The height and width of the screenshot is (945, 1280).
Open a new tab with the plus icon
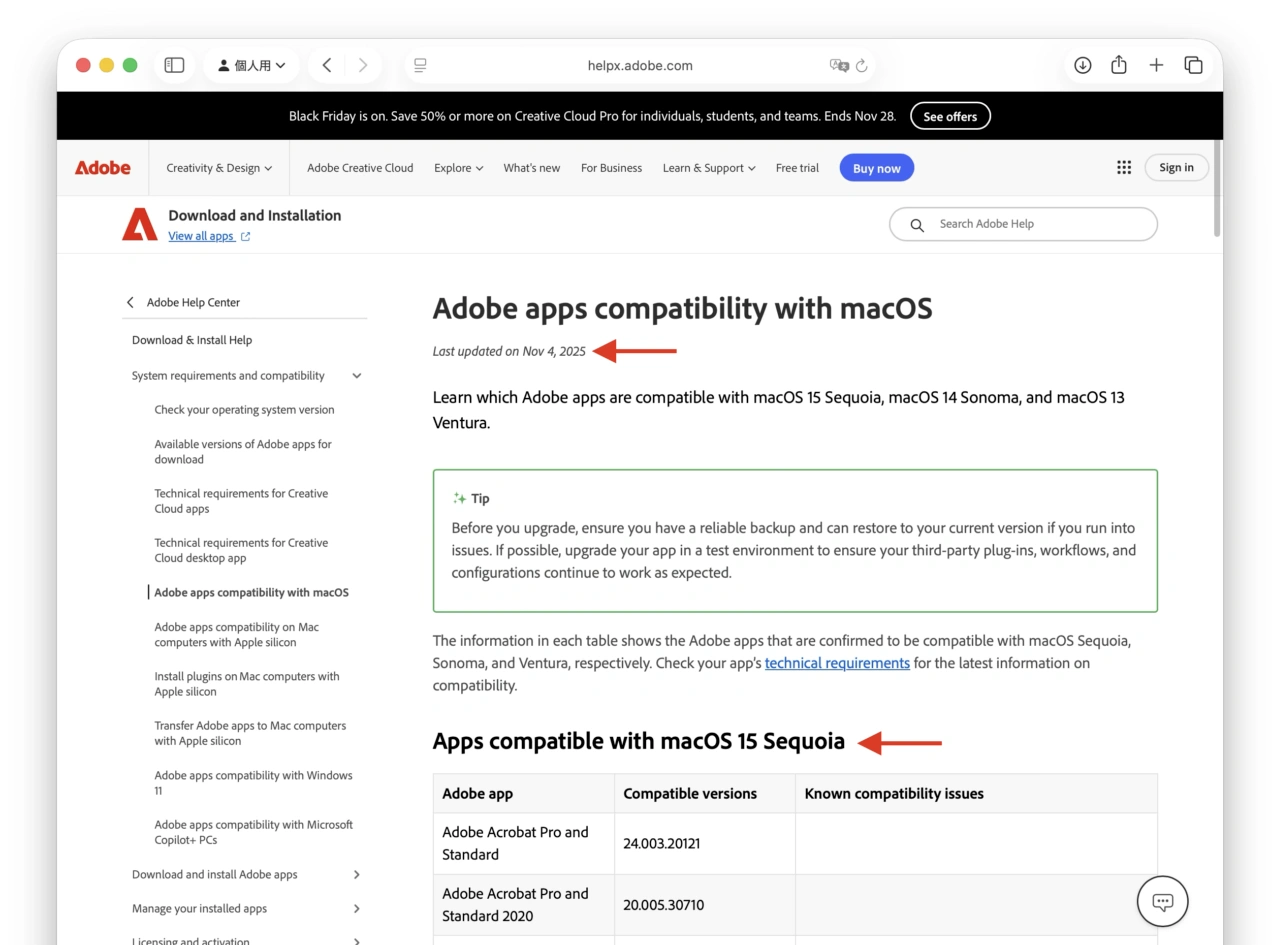click(1156, 64)
